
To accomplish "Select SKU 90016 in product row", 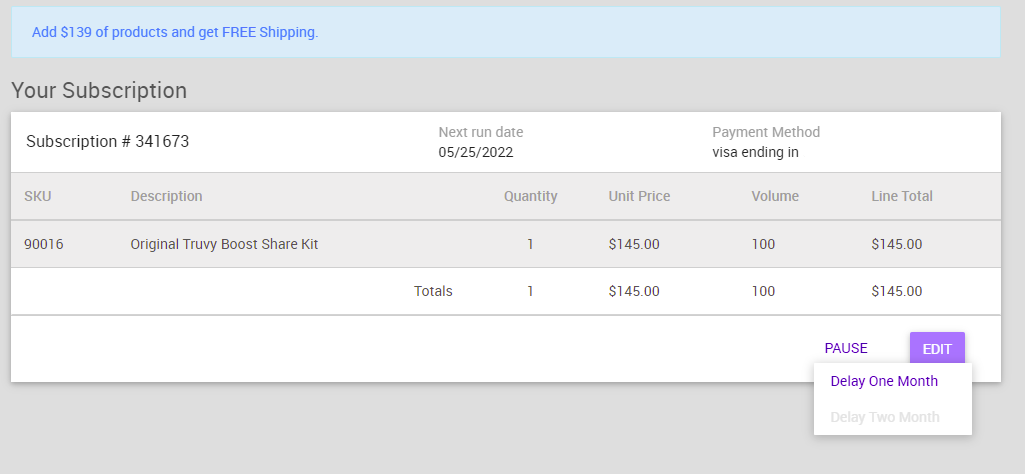I will tap(44, 245).
